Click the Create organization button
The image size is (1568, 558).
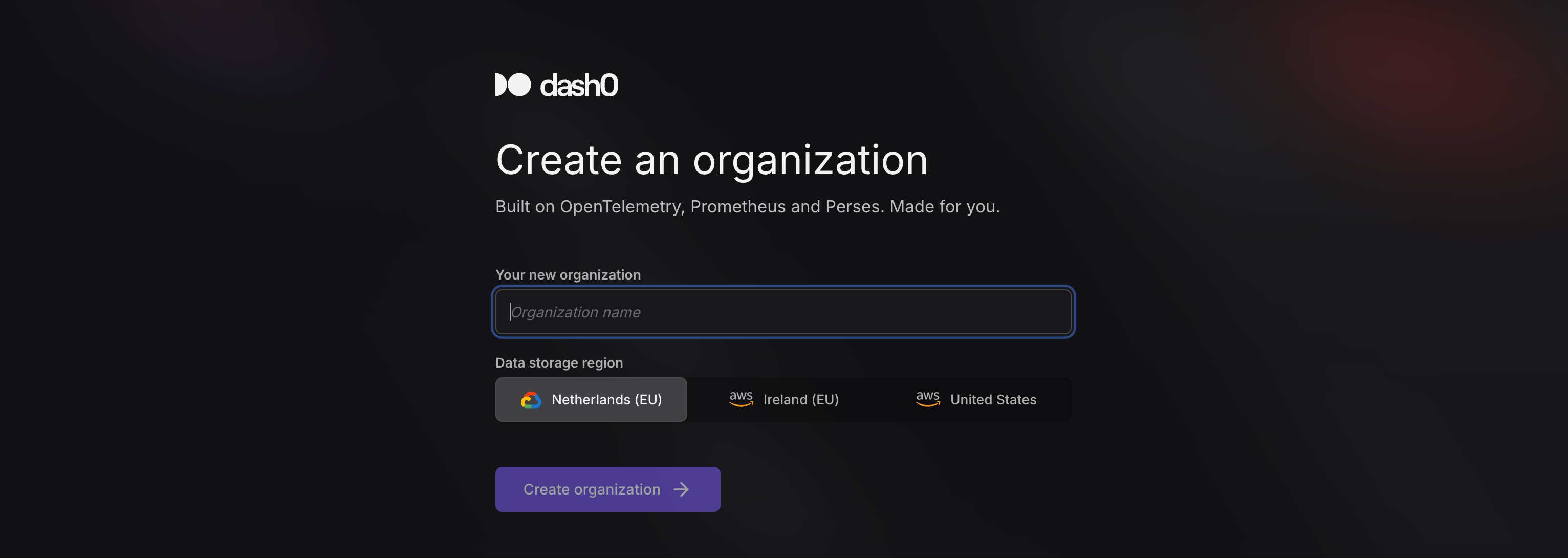click(x=607, y=489)
